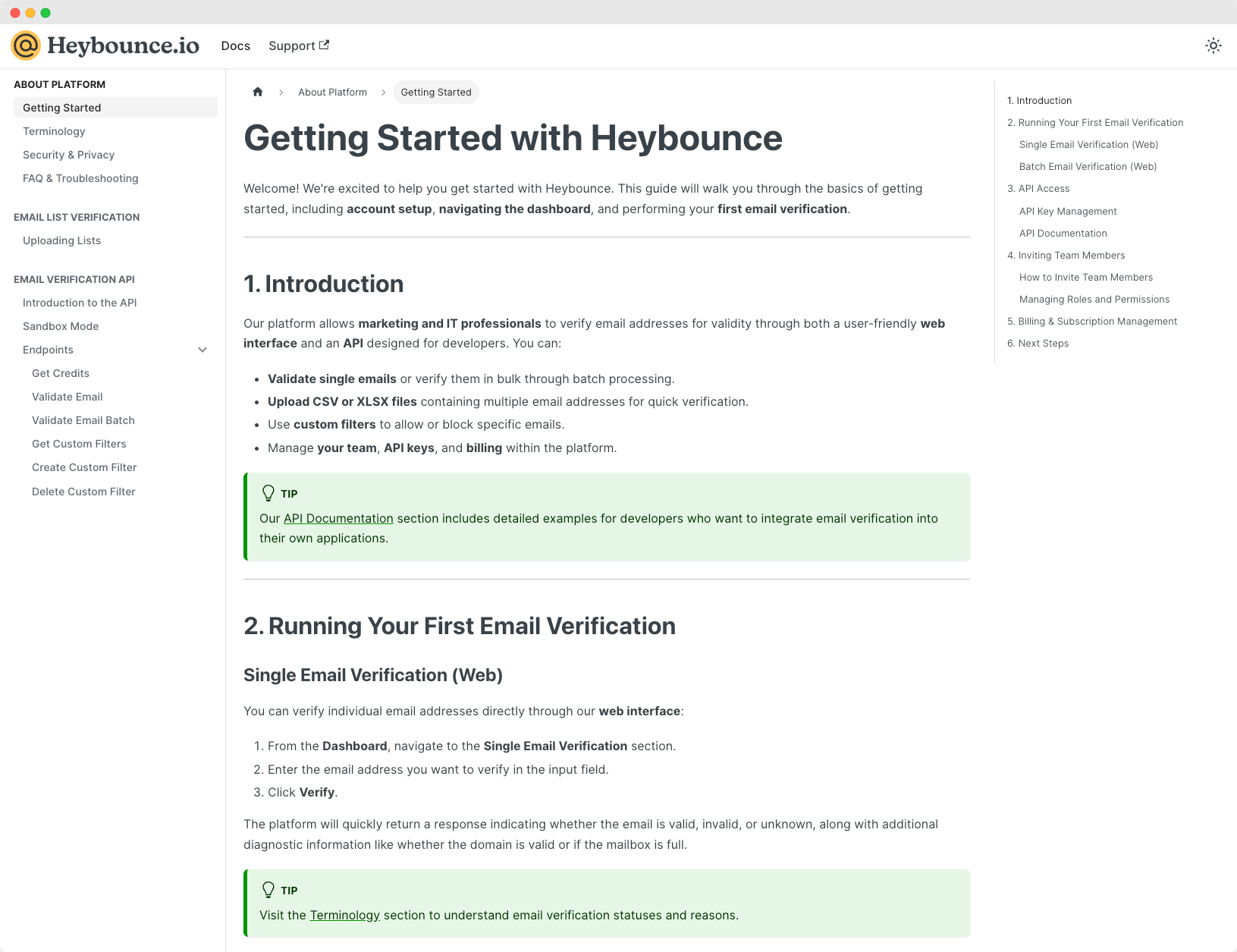Jump to Single Email Verification (Web) in contents

click(x=1088, y=144)
